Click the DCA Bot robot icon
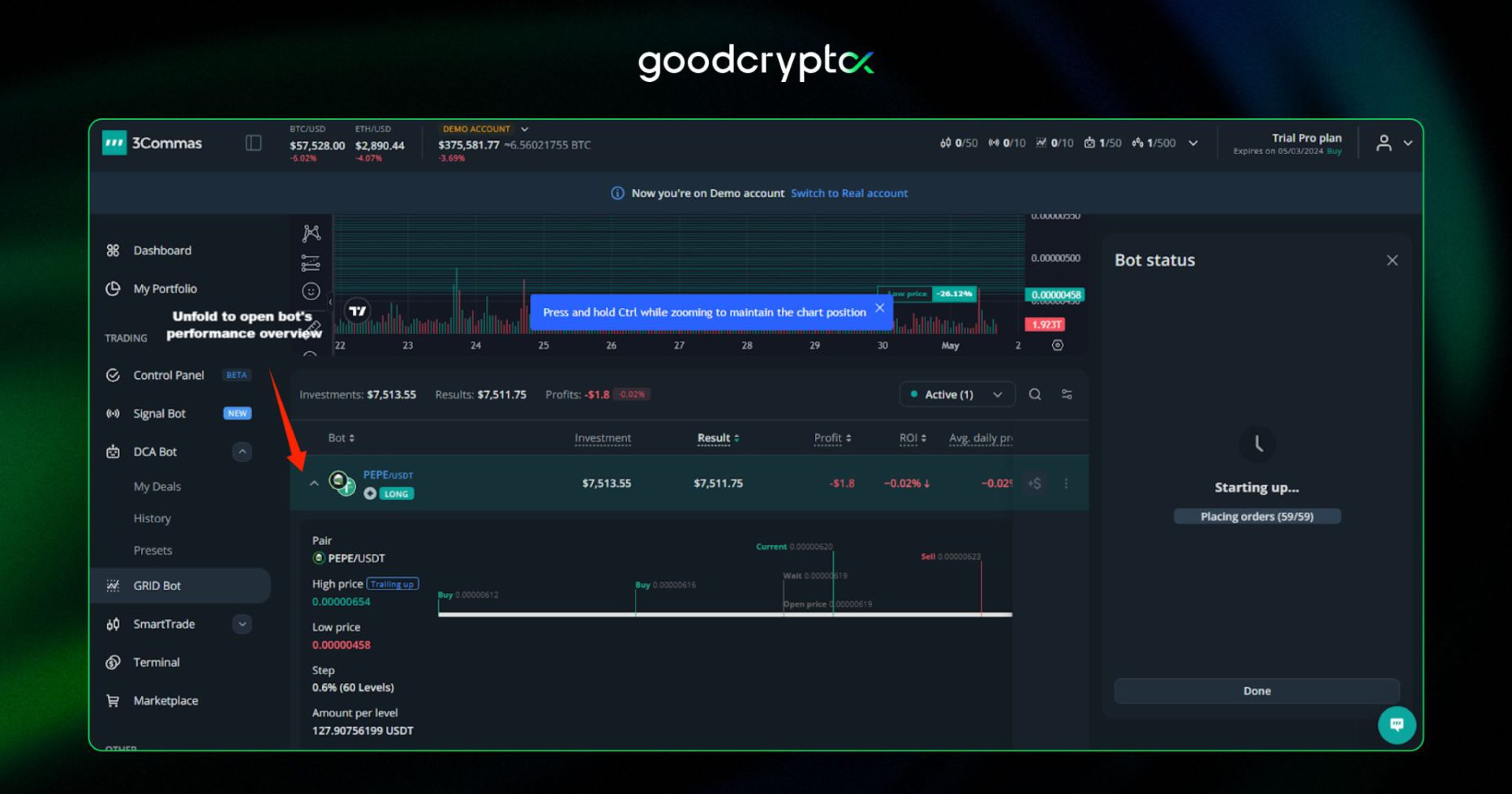This screenshot has width=1512, height=794. [113, 451]
